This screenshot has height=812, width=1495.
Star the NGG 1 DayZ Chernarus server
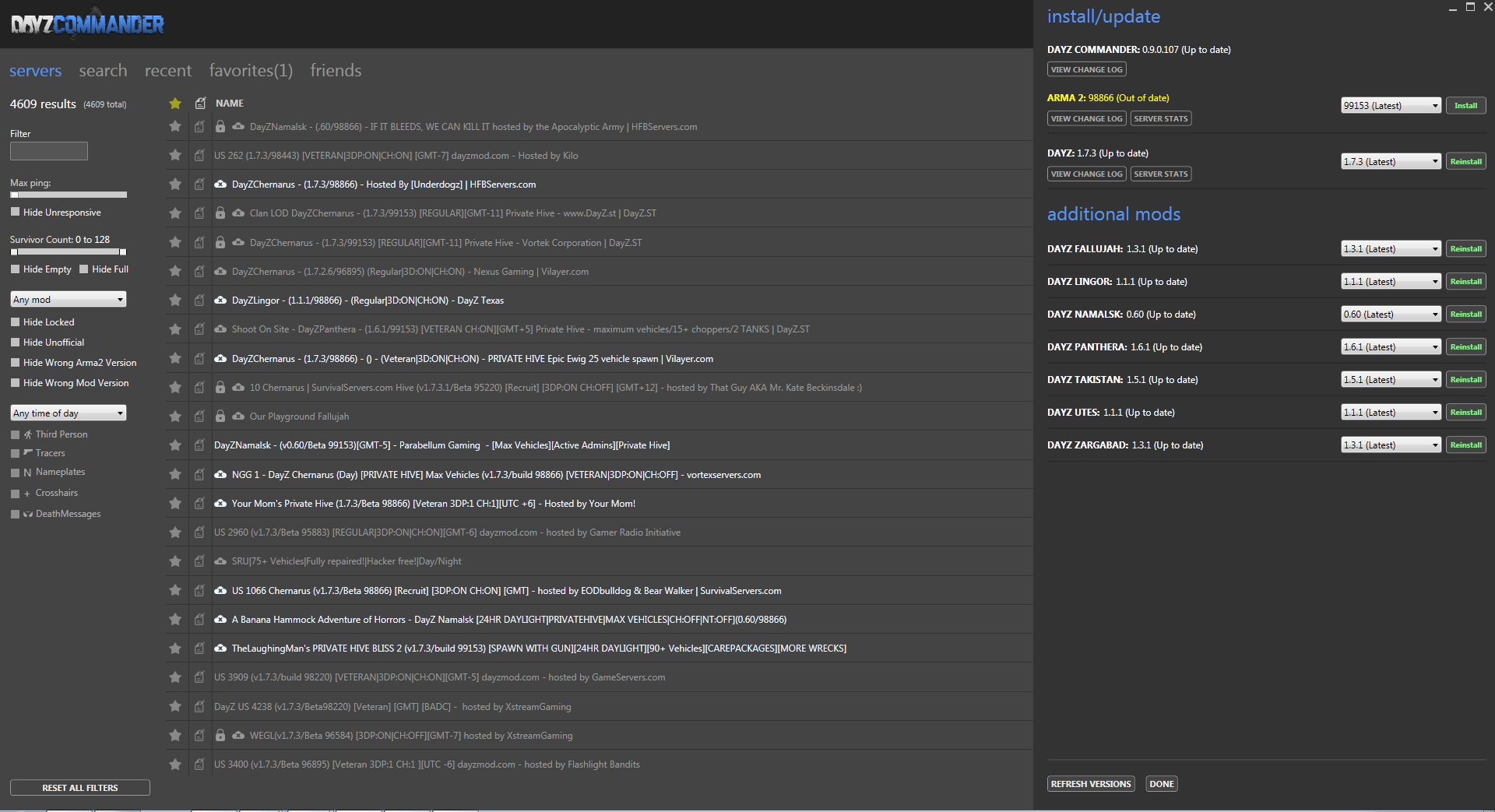click(x=175, y=475)
